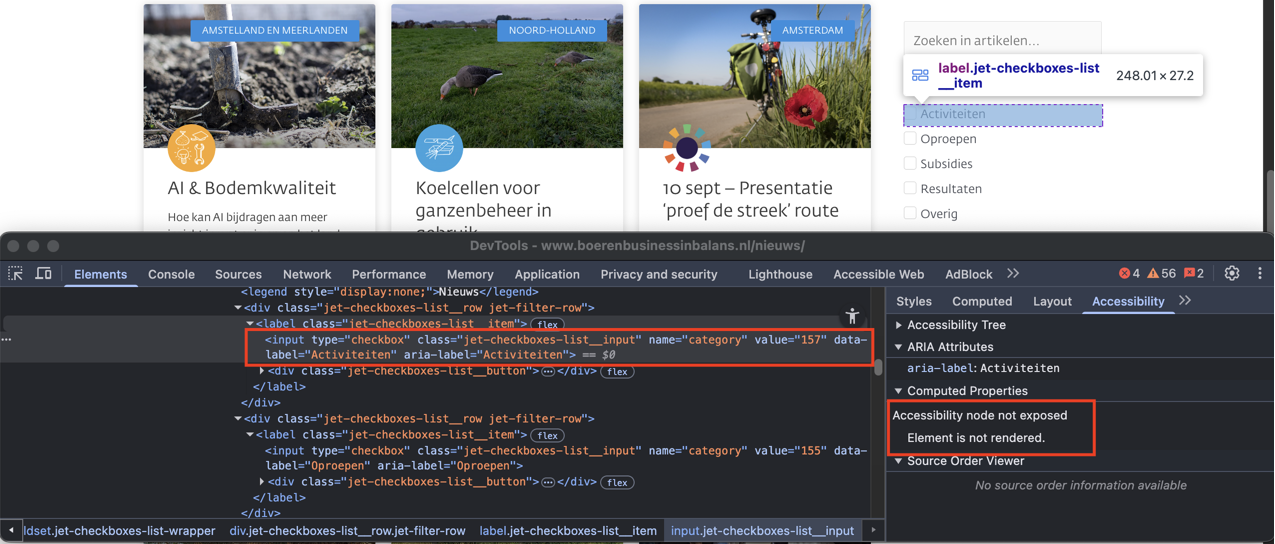Click the accessibility tree toggle icon
Screen dimensions: 1275x544
[852, 316]
